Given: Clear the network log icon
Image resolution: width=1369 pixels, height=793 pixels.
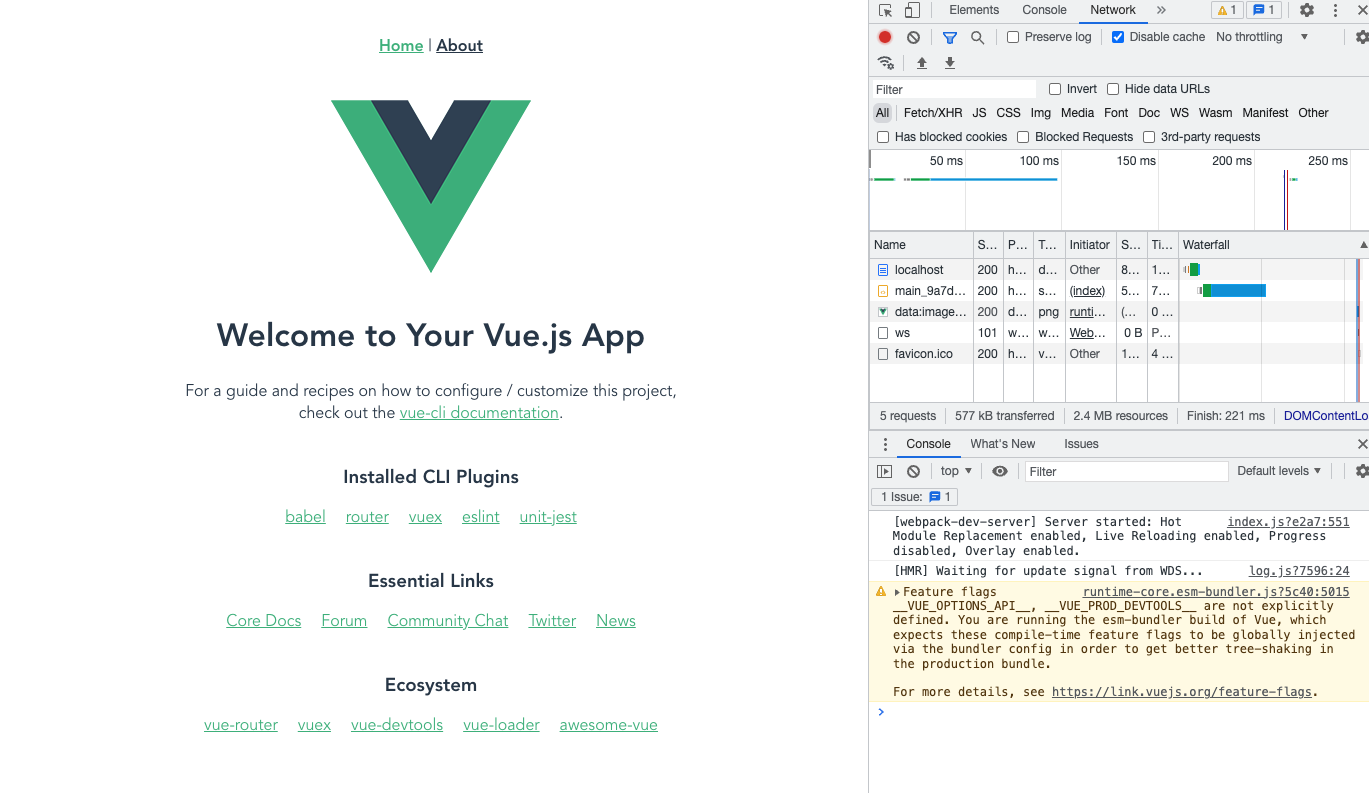Looking at the screenshot, I should [913, 37].
